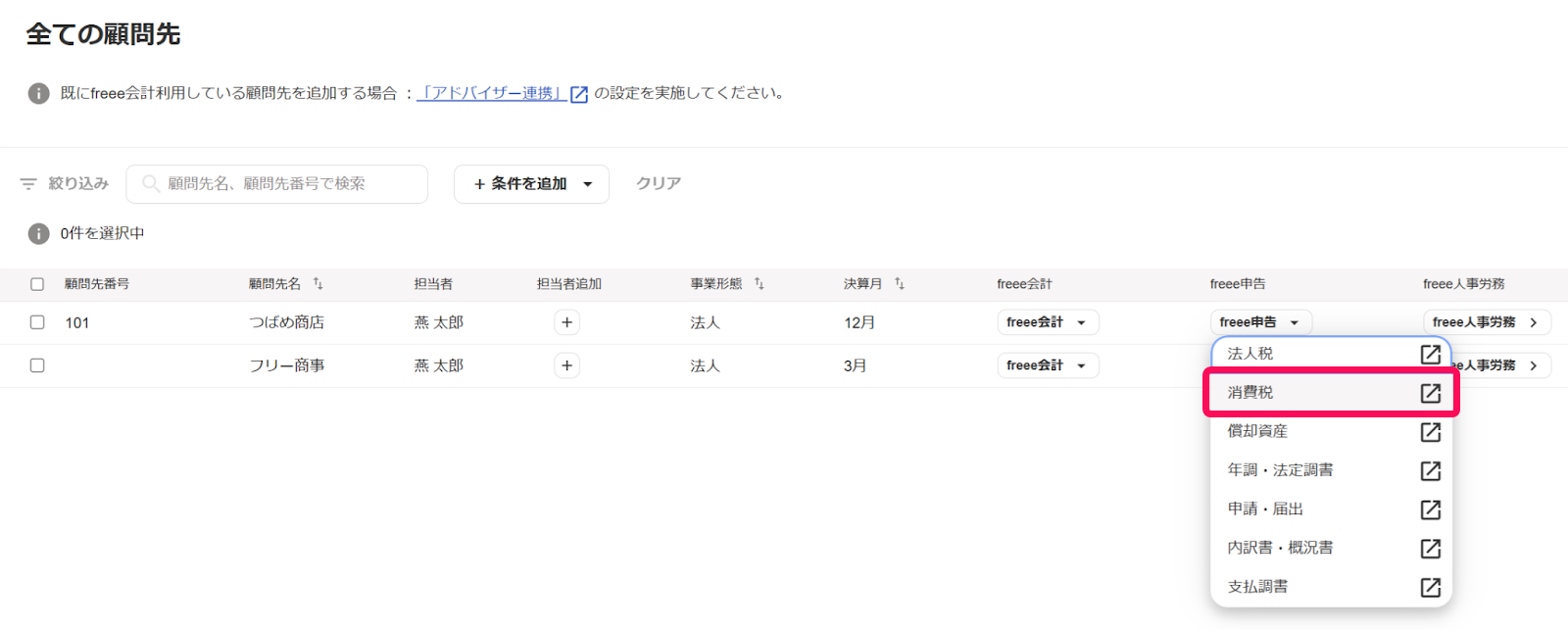Open external link icon for 支払調書

click(1431, 587)
